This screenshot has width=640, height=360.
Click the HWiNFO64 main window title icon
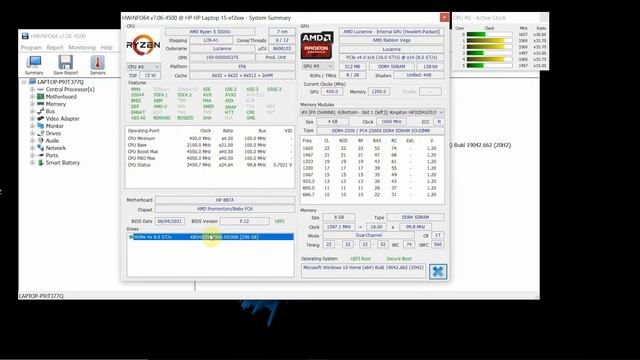click(25, 36)
